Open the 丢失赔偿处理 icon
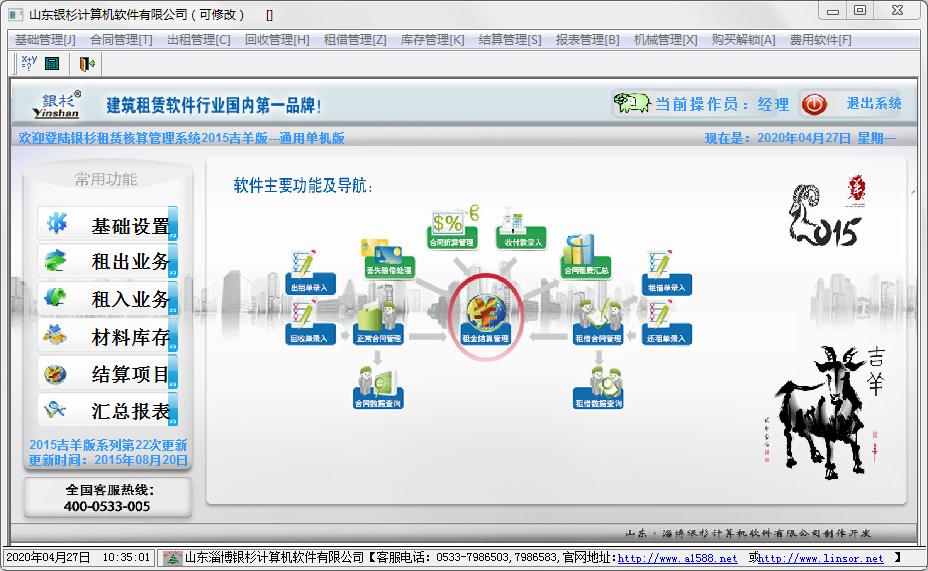928x571 pixels. click(x=389, y=259)
